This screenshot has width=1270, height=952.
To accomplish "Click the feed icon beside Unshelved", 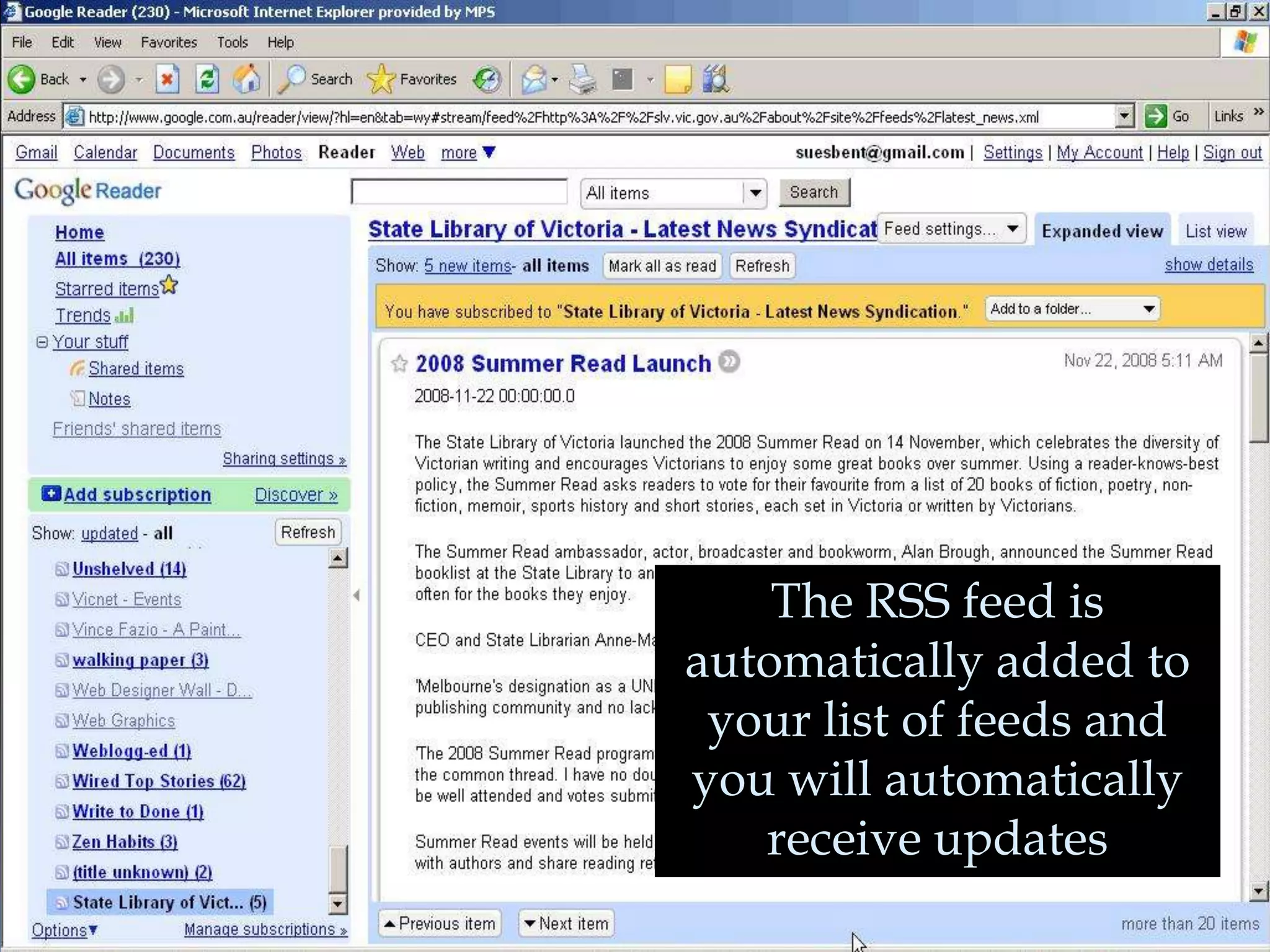I will click(x=61, y=569).
